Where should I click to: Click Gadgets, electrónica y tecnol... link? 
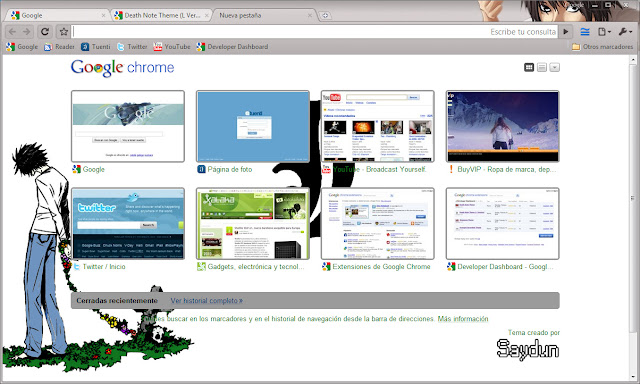256,267
